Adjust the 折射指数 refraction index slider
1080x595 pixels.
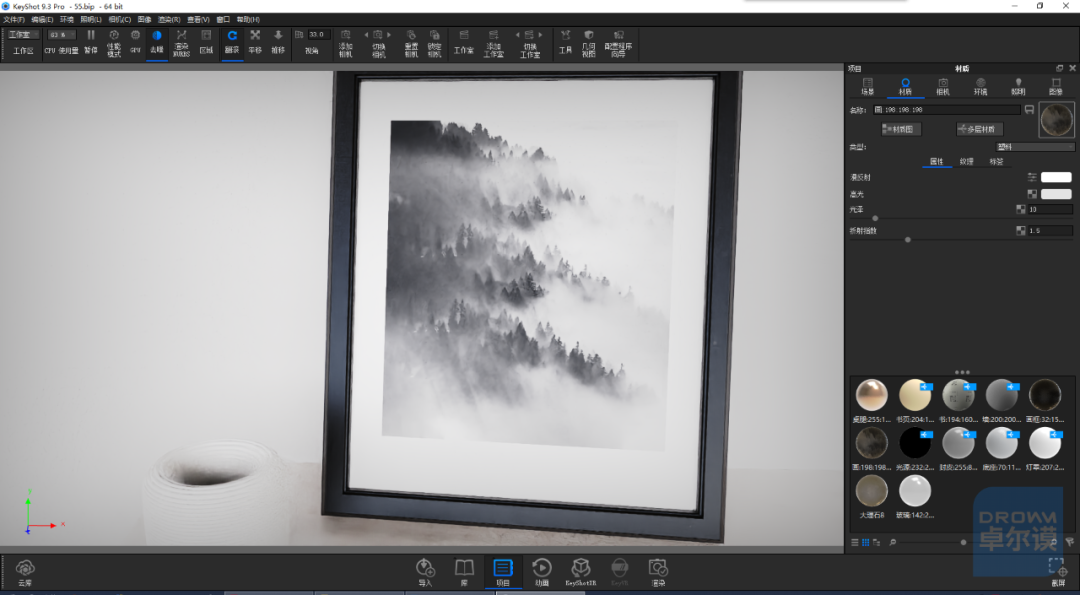pyautogui.click(x=908, y=240)
